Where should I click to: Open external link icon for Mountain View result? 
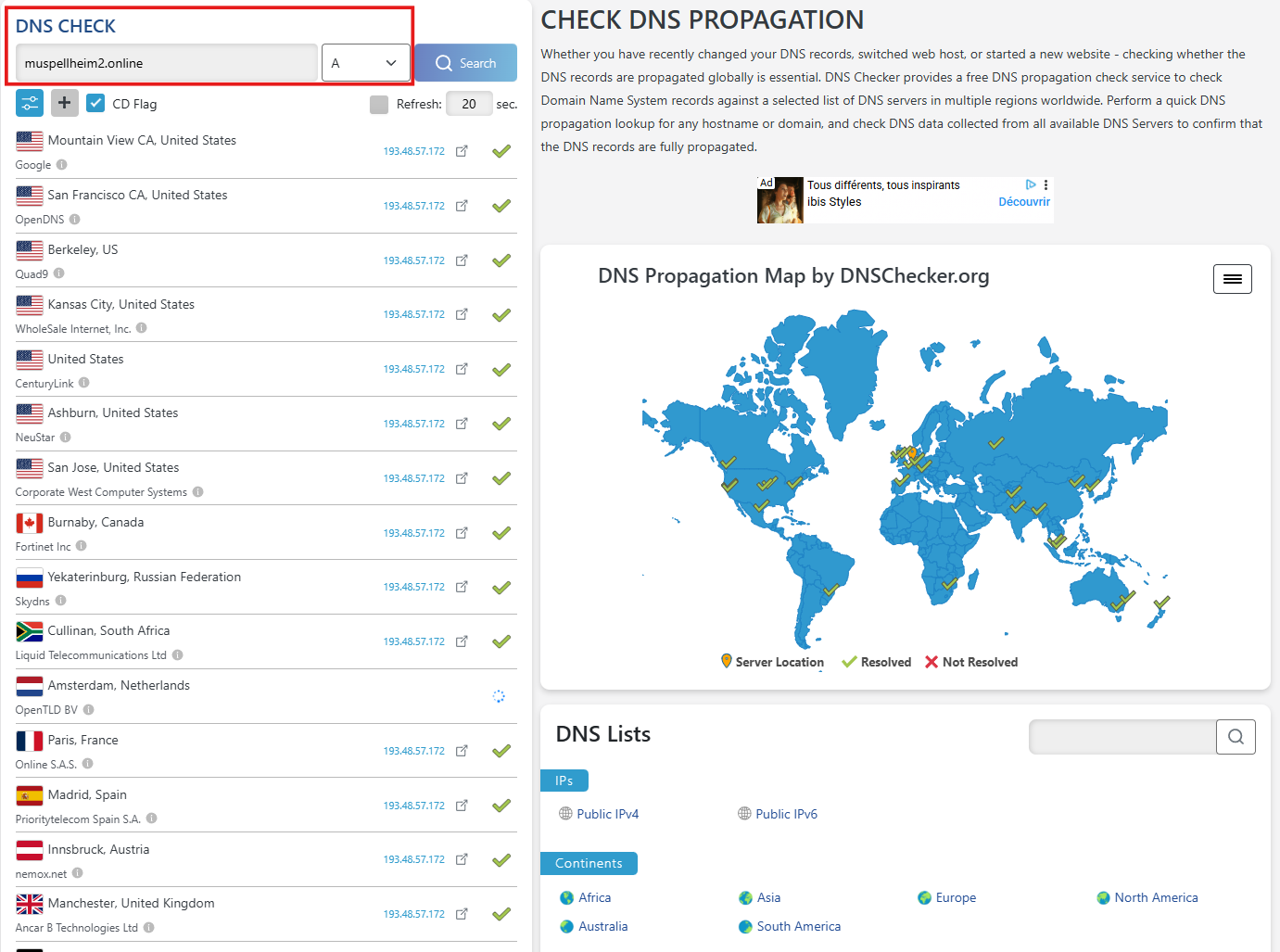click(462, 151)
